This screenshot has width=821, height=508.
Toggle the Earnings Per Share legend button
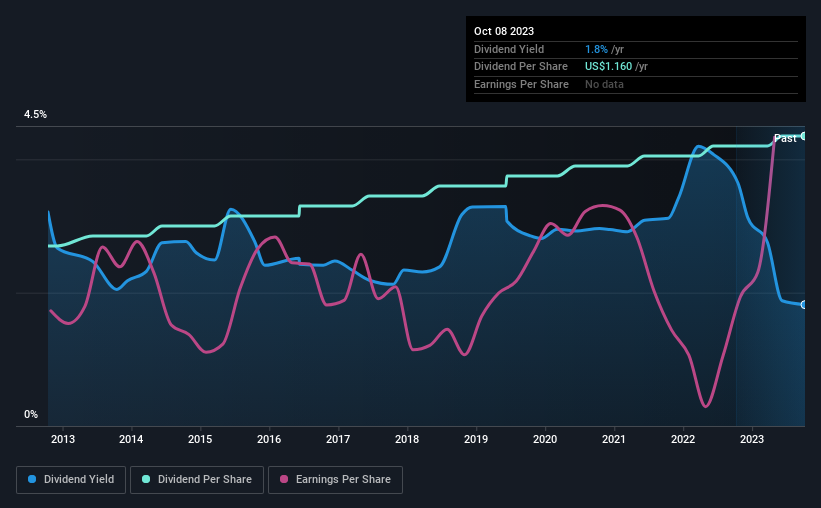[335, 480]
